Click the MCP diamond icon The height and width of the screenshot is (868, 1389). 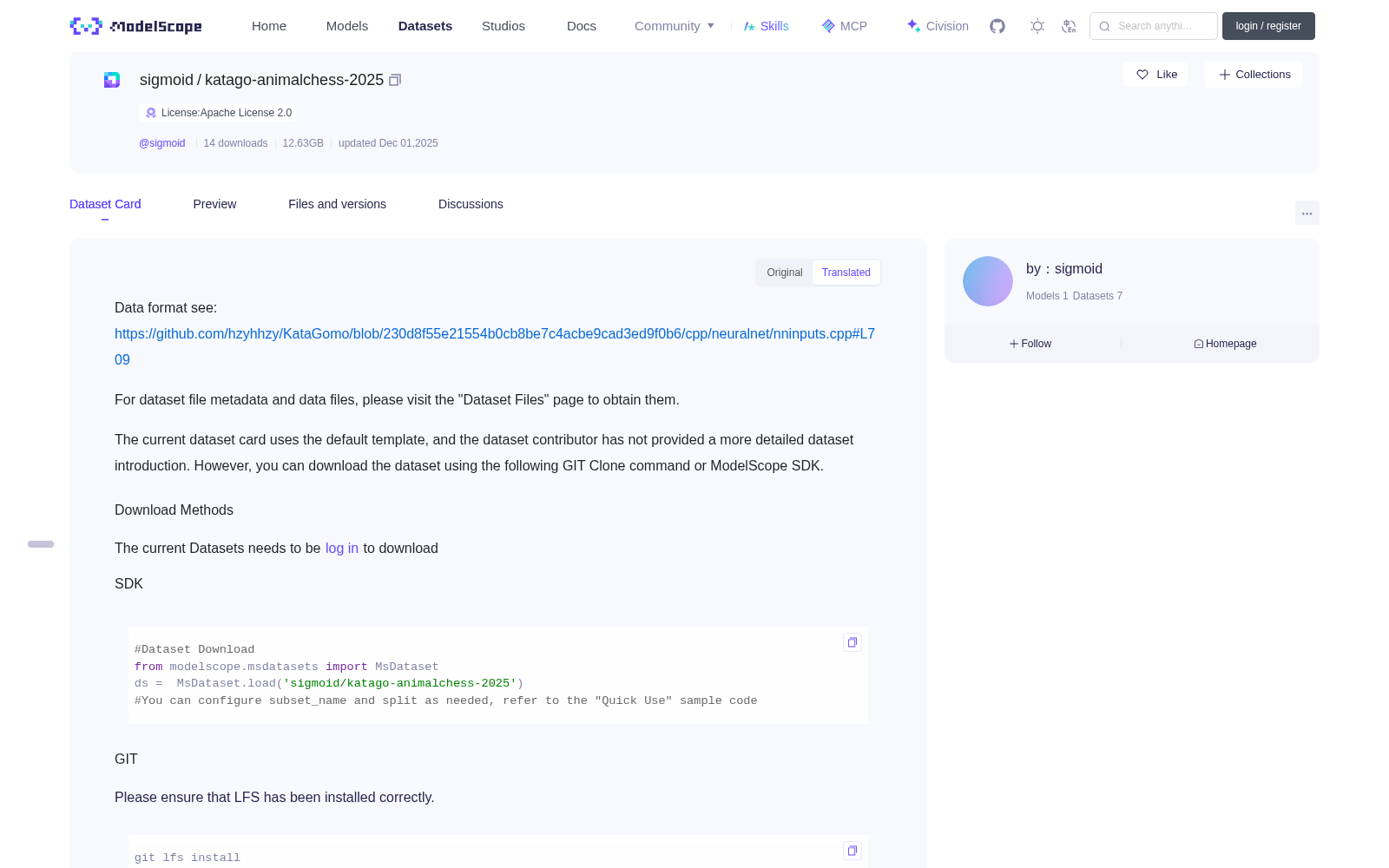point(828,26)
